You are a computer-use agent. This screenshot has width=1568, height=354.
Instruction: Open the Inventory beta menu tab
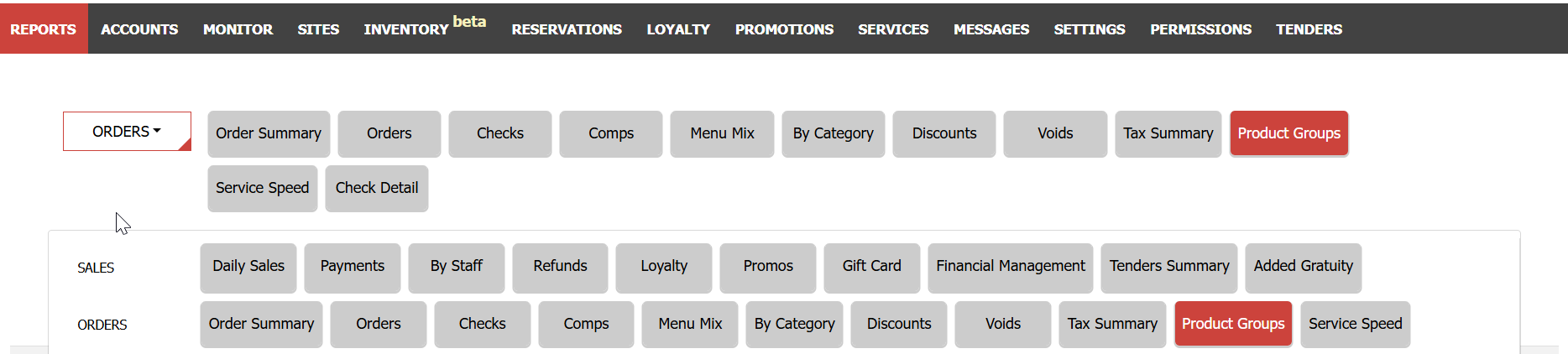pyautogui.click(x=425, y=29)
